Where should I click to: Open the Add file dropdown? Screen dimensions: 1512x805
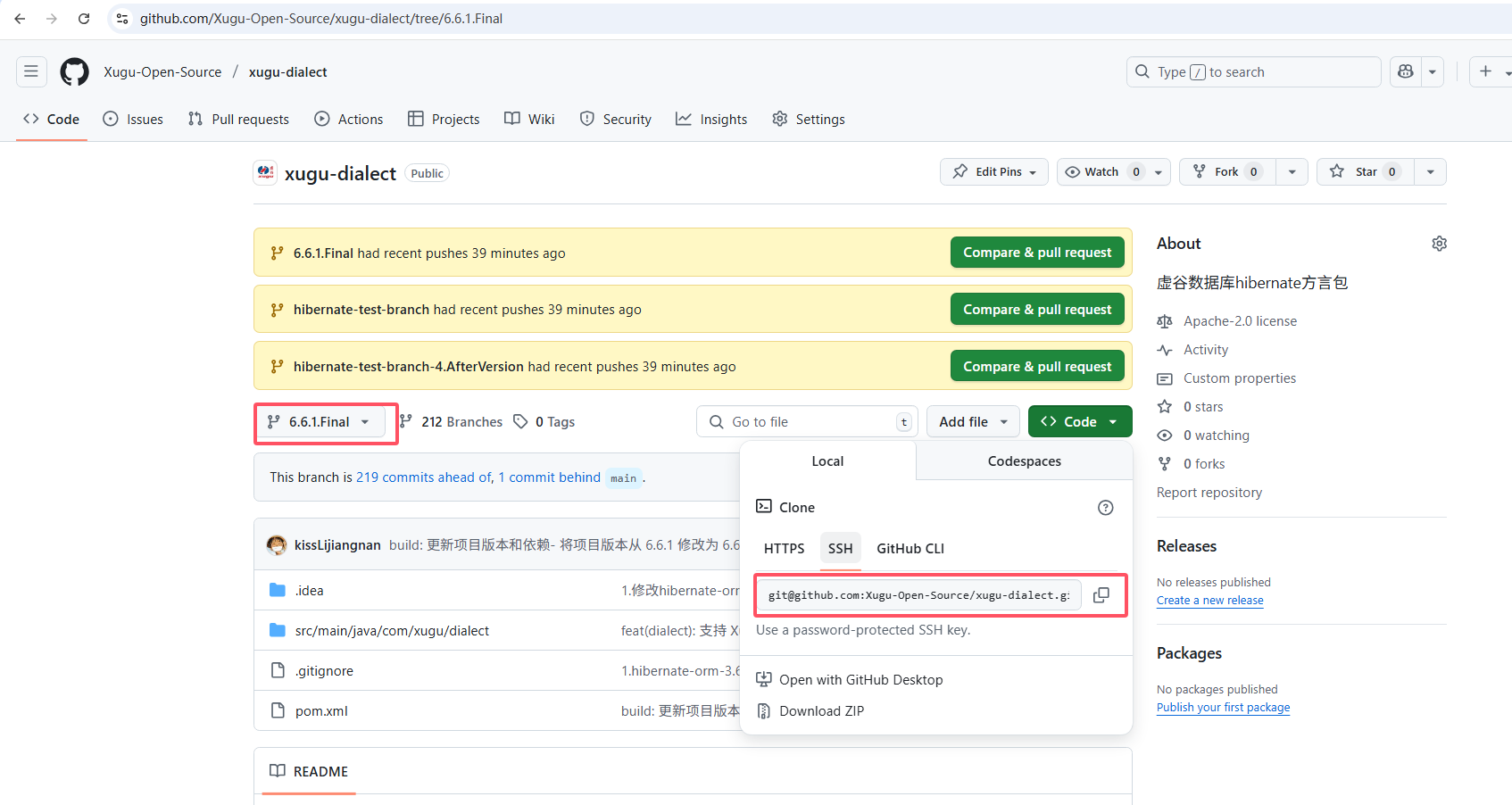point(973,422)
